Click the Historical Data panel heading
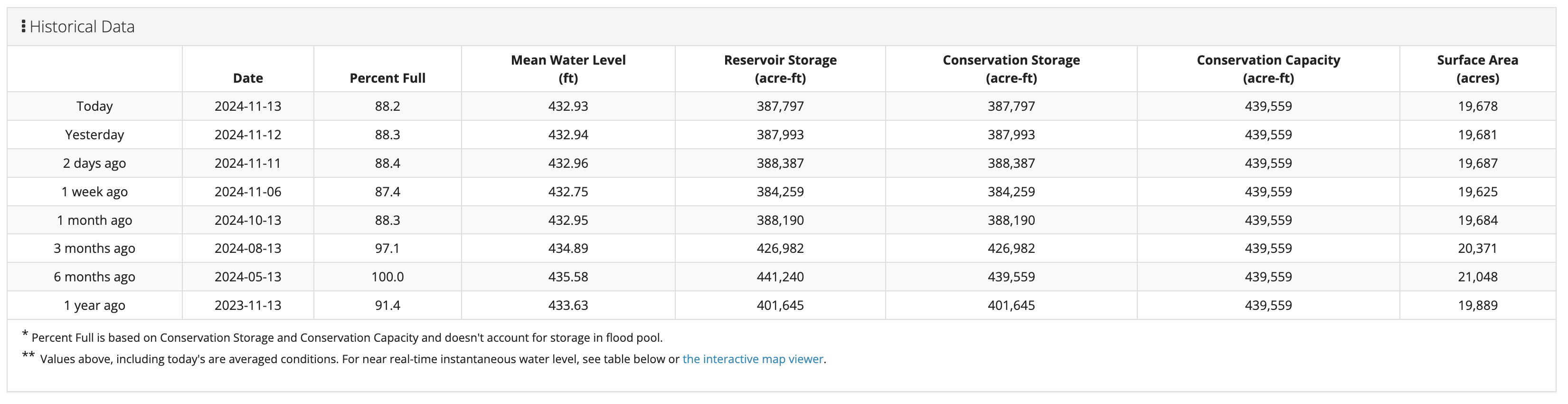The image size is (1568, 404). (x=82, y=27)
